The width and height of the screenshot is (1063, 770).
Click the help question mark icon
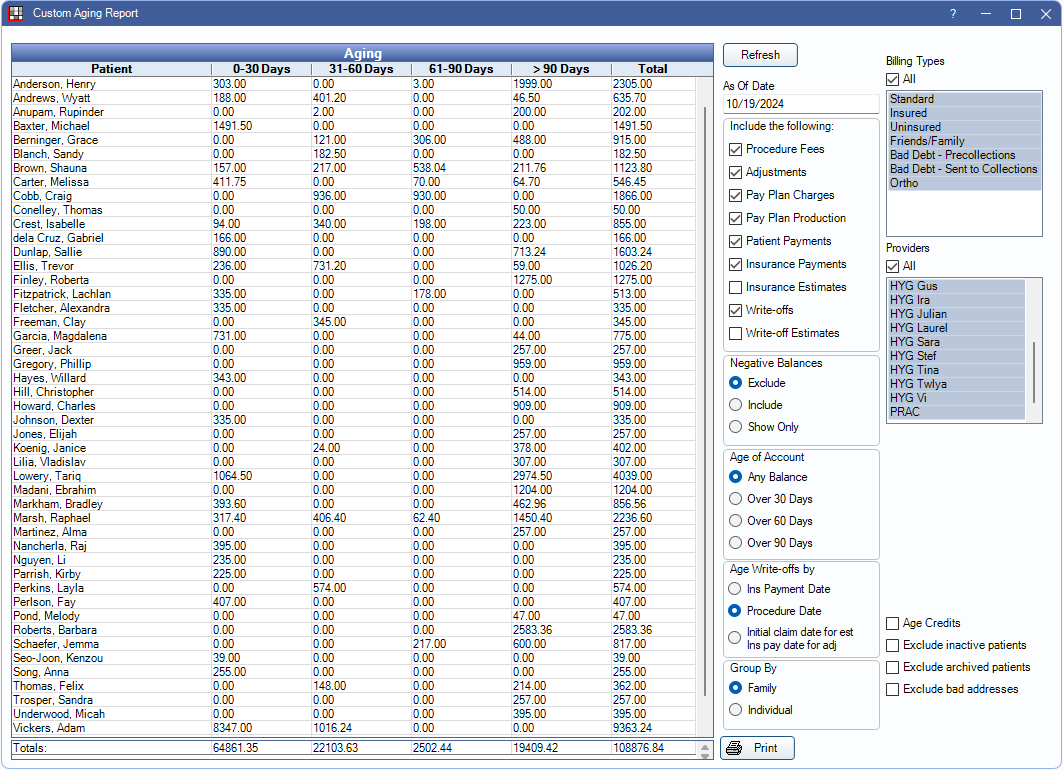point(953,14)
